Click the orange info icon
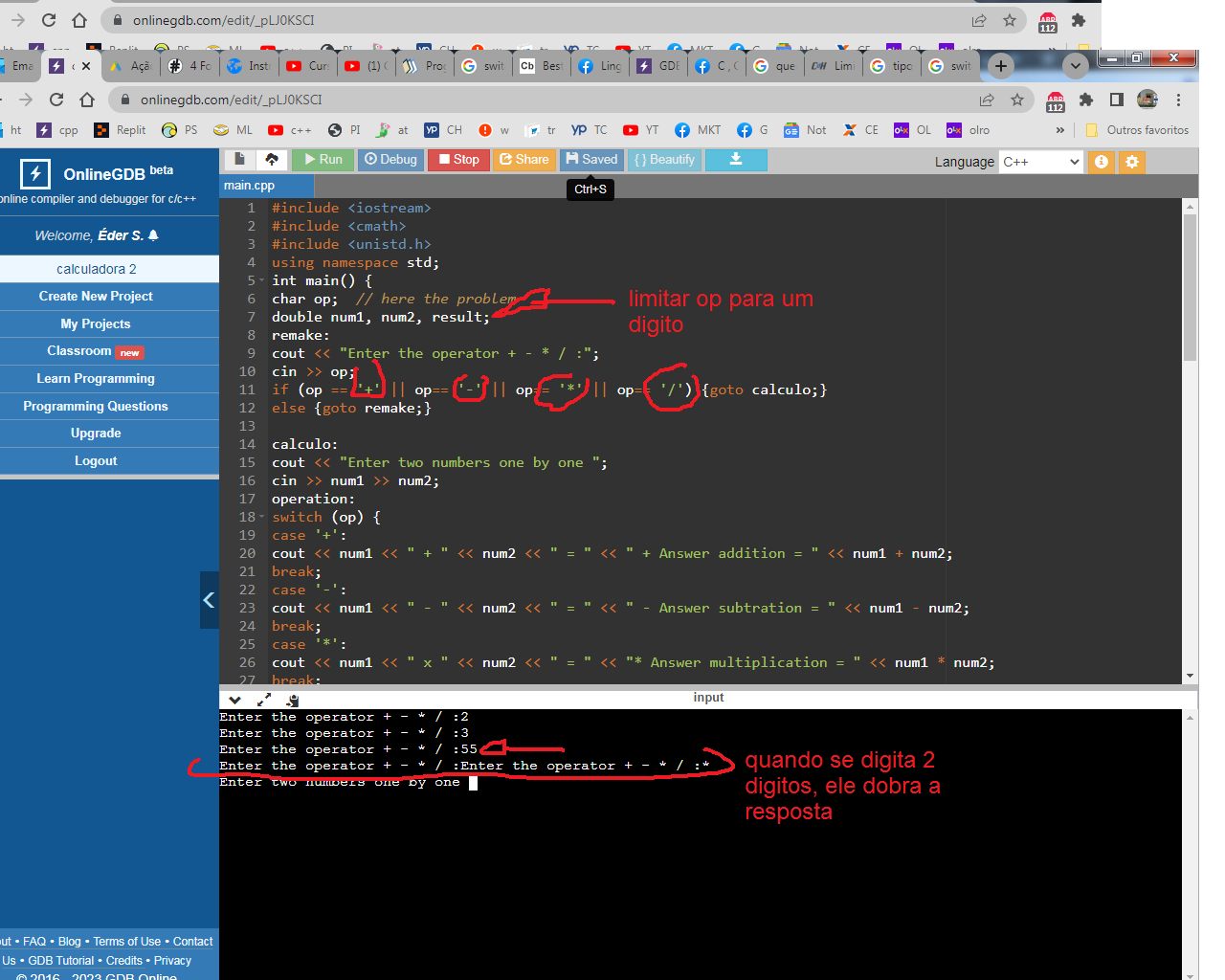This screenshot has width=1225, height=980. click(1102, 162)
